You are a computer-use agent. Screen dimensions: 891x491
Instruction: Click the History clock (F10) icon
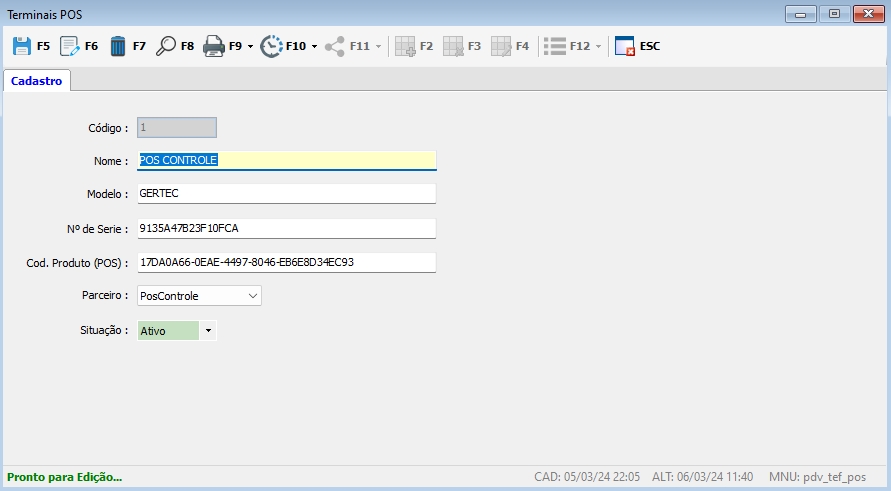point(271,46)
